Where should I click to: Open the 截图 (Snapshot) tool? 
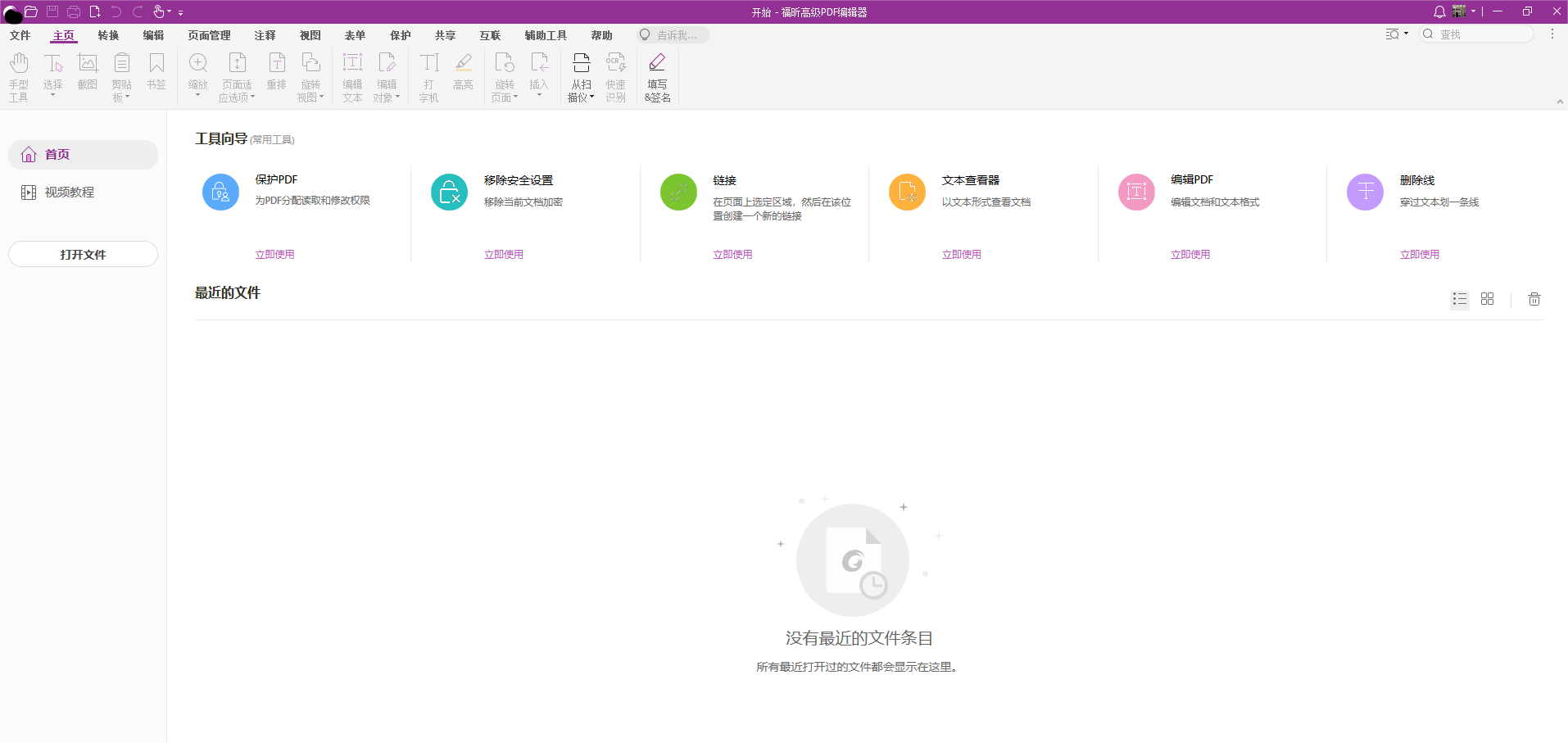click(87, 70)
